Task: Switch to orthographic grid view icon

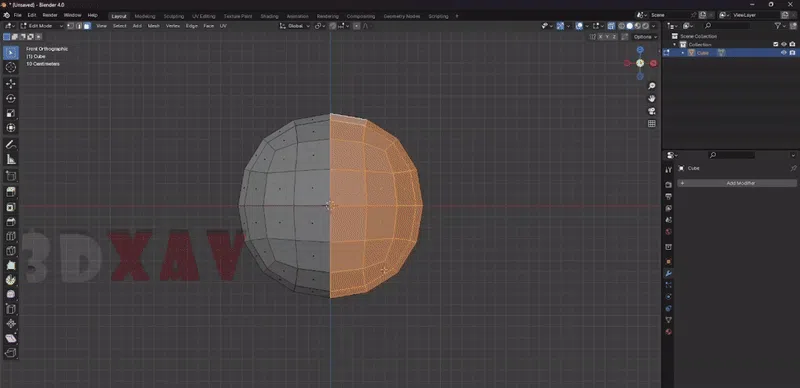Action: (x=652, y=124)
